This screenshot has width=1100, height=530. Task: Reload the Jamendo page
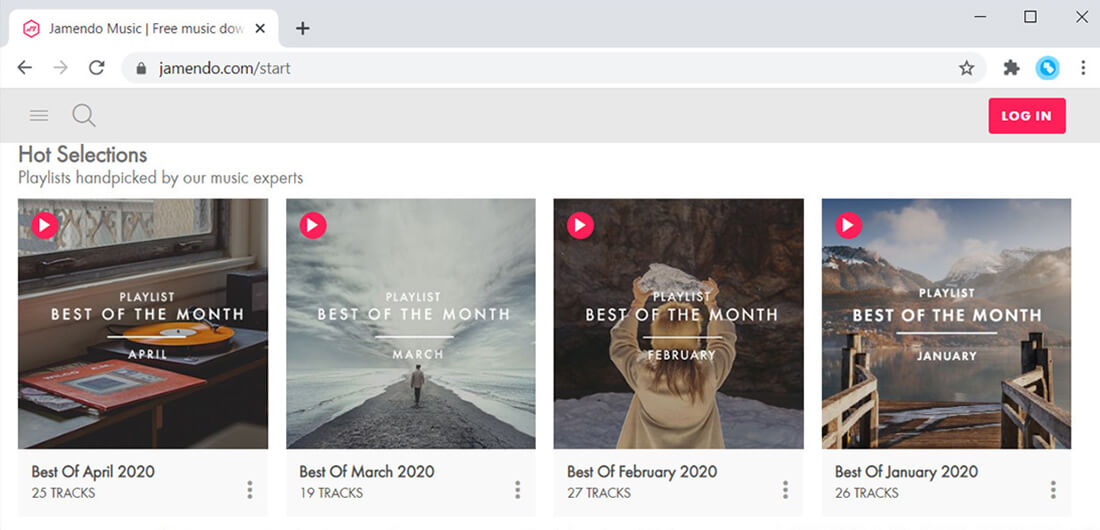tap(97, 68)
